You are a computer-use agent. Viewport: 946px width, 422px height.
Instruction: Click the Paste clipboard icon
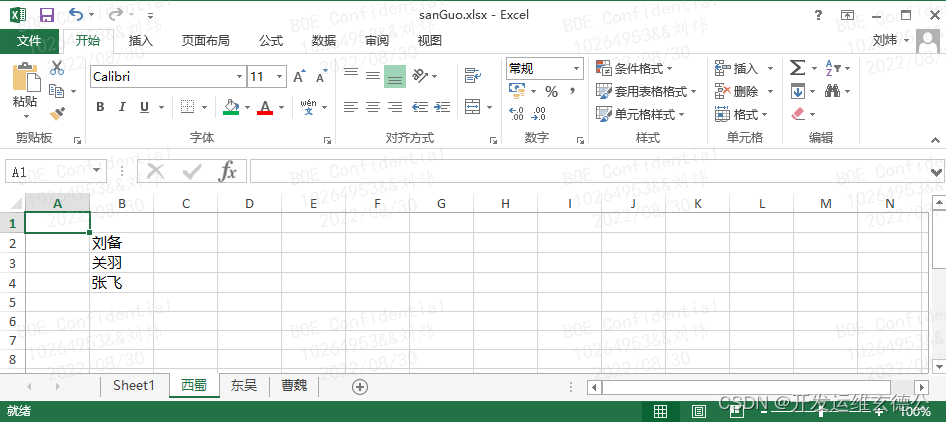(25, 77)
